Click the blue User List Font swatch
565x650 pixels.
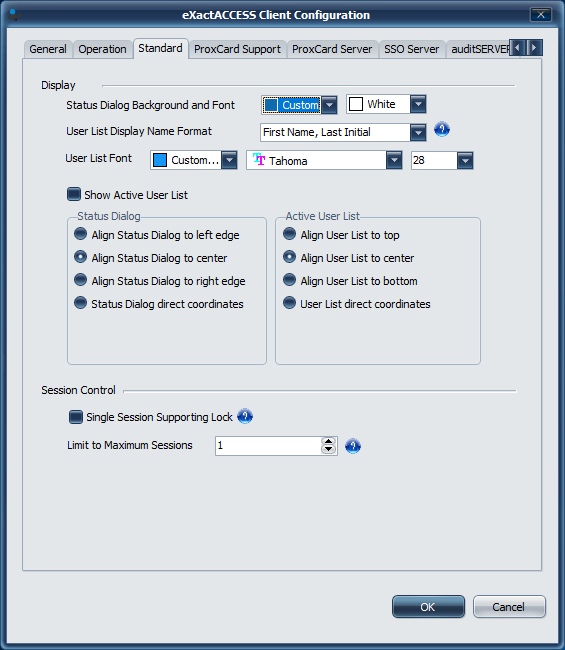(160, 160)
